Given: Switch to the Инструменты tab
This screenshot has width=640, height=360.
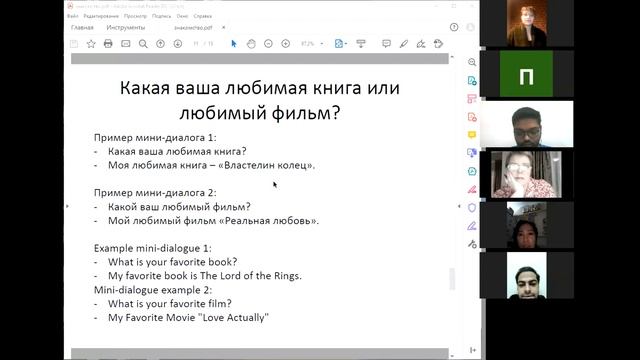Looking at the screenshot, I should tap(125, 27).
